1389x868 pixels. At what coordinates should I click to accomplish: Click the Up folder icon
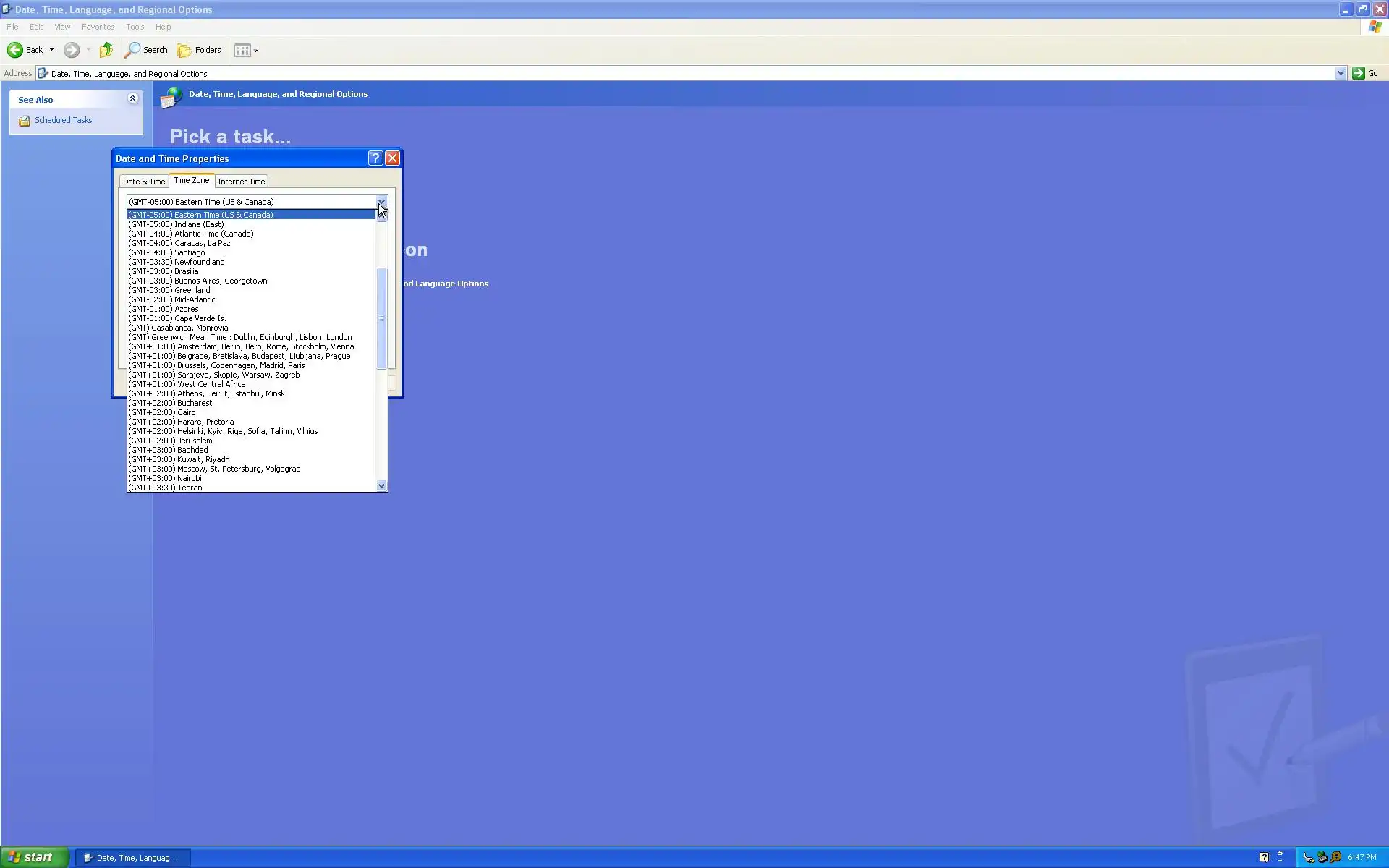click(106, 50)
